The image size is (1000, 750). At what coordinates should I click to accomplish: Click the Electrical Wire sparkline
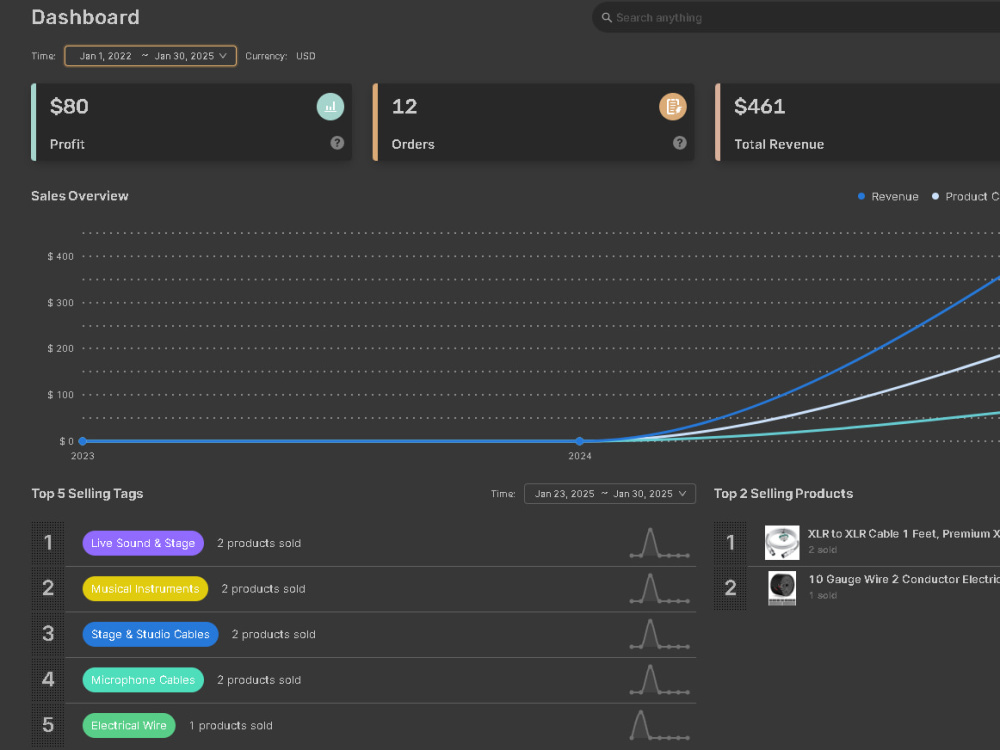pyautogui.click(x=659, y=726)
